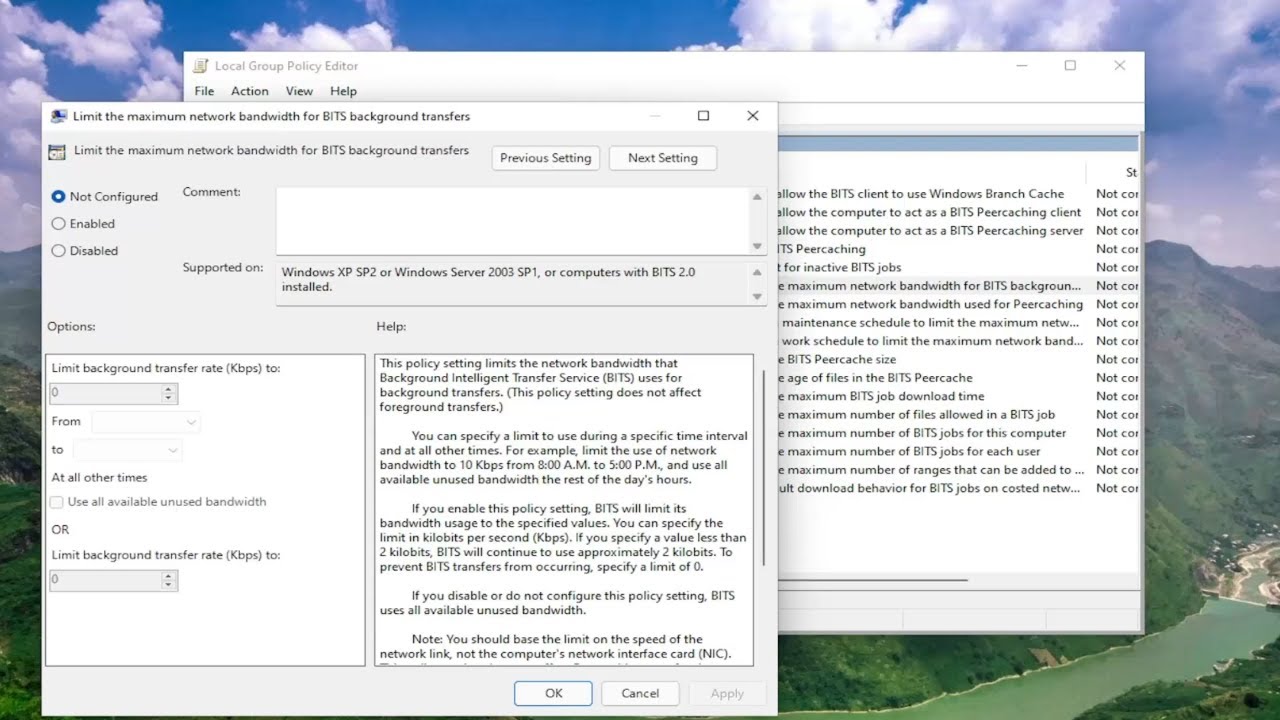This screenshot has height=720, width=1280.
Task: Click policy setting icon beside the heading
Action: (x=57, y=152)
